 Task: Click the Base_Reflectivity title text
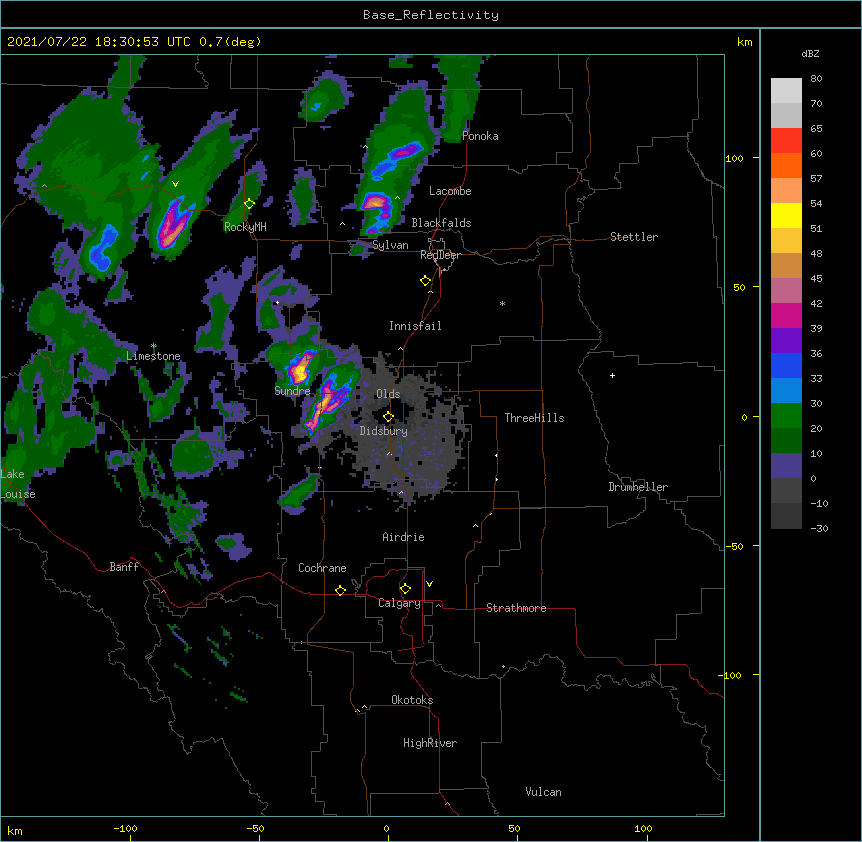pyautogui.click(x=431, y=15)
